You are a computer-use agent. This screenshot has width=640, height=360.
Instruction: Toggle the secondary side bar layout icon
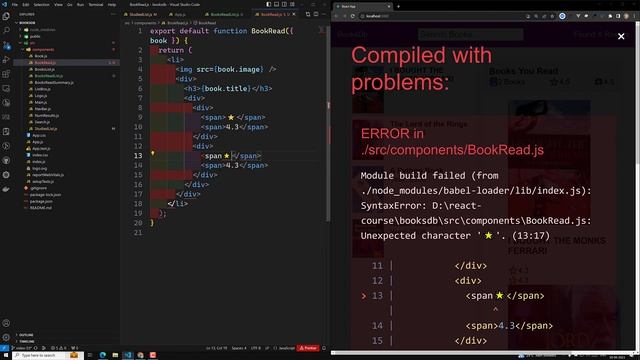pos(284,4)
